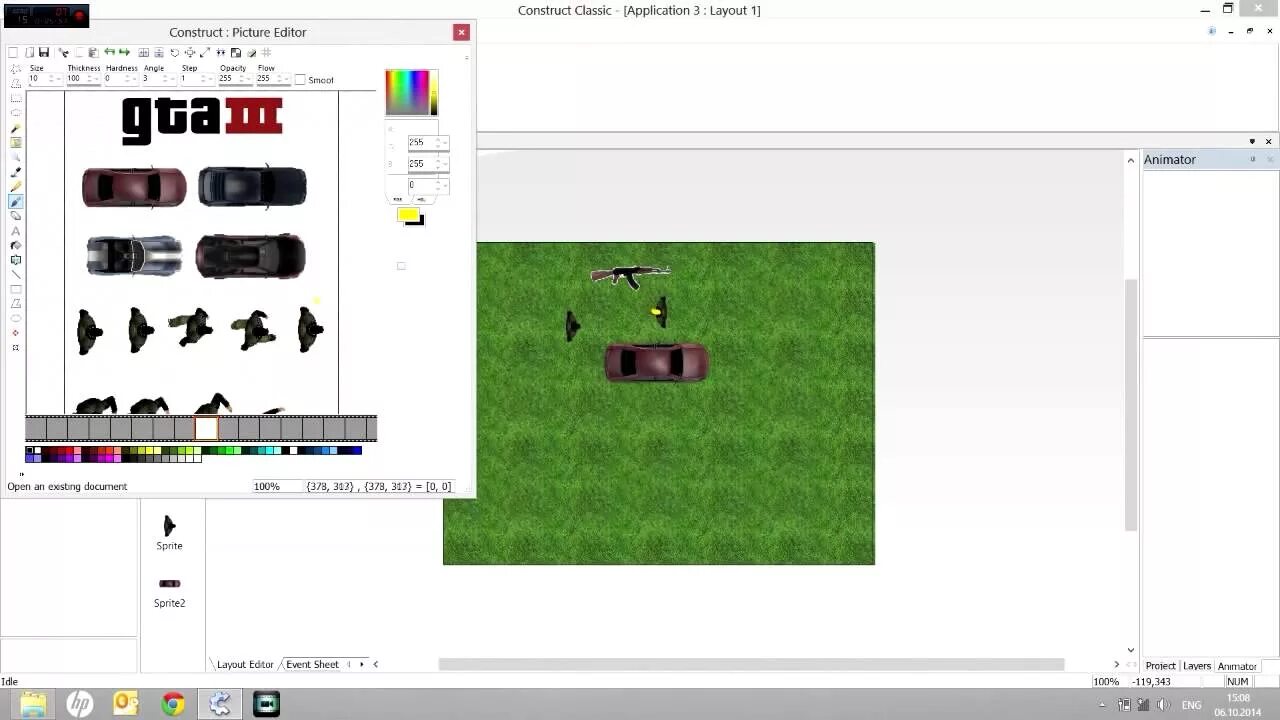Select the highlighted brush tool

click(16, 201)
